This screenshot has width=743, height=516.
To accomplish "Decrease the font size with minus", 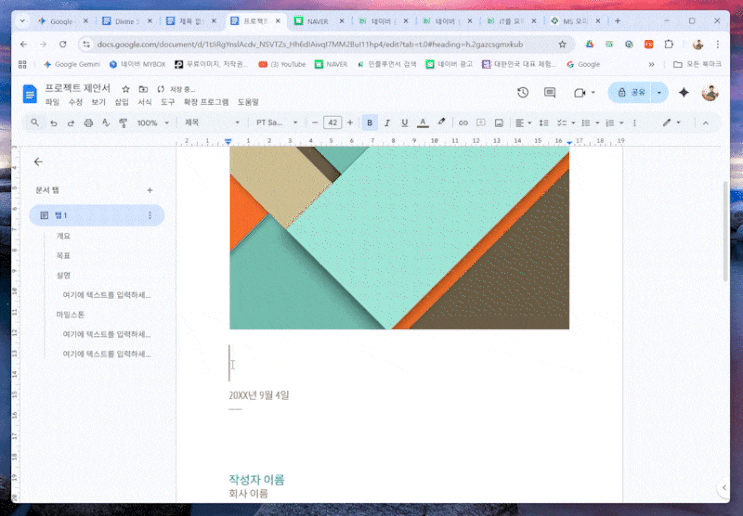I will [x=315, y=123].
